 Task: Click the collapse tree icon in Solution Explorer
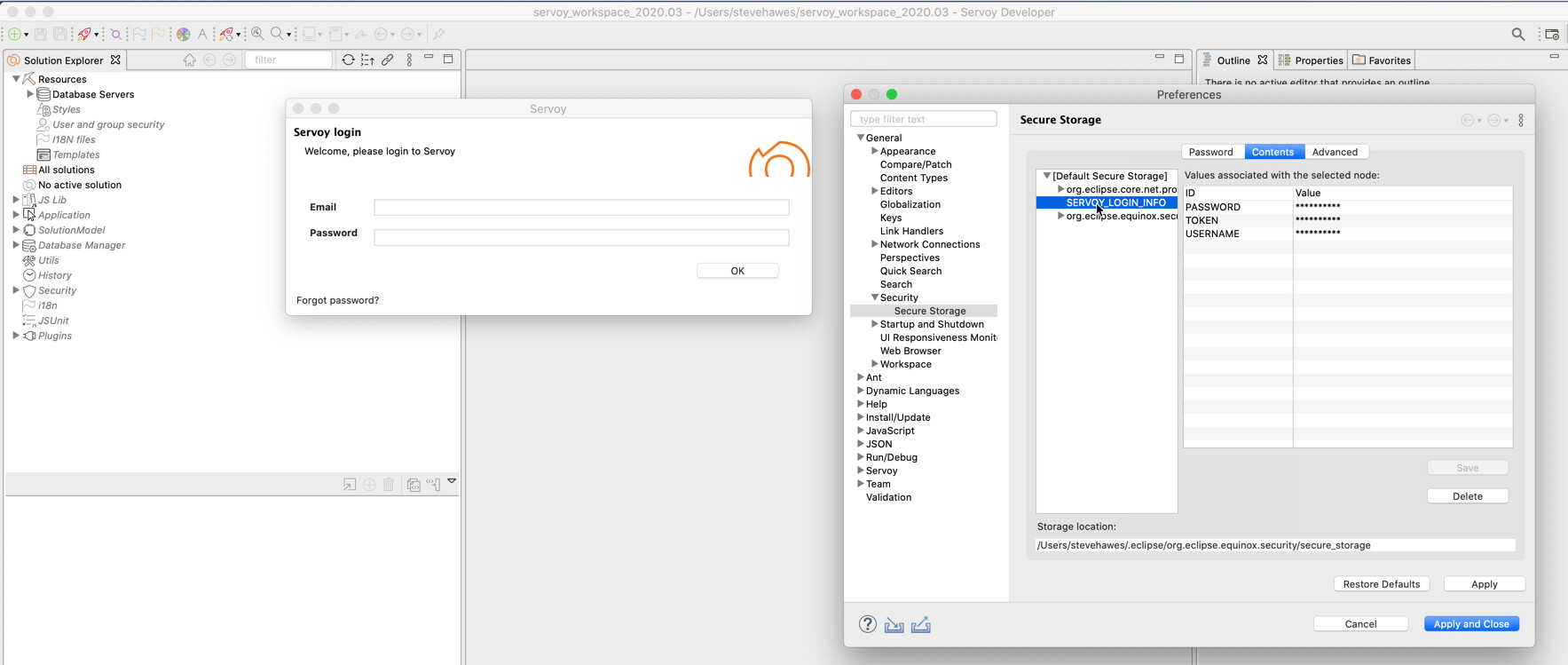click(368, 59)
